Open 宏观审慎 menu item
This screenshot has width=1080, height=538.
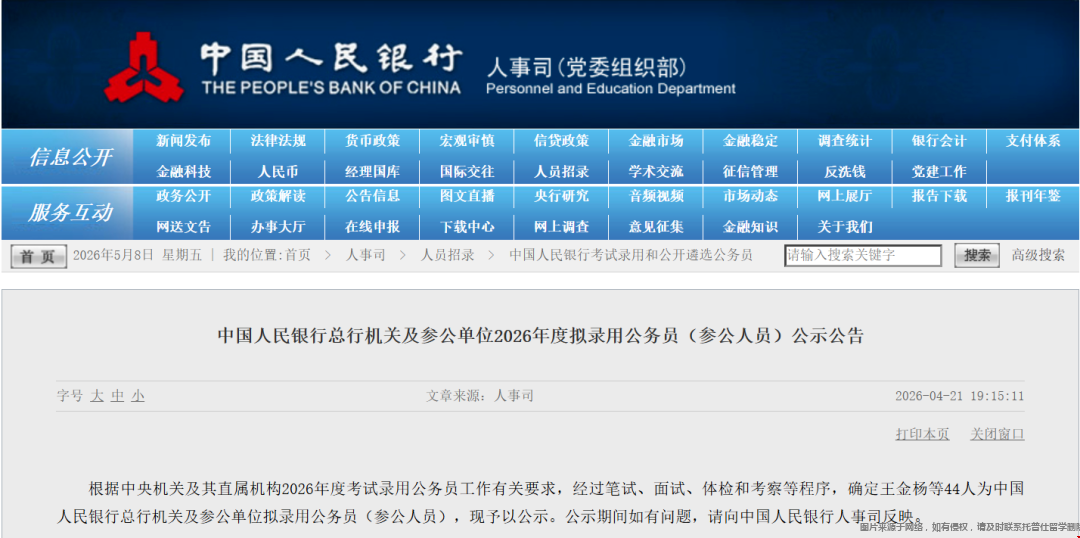coord(467,142)
